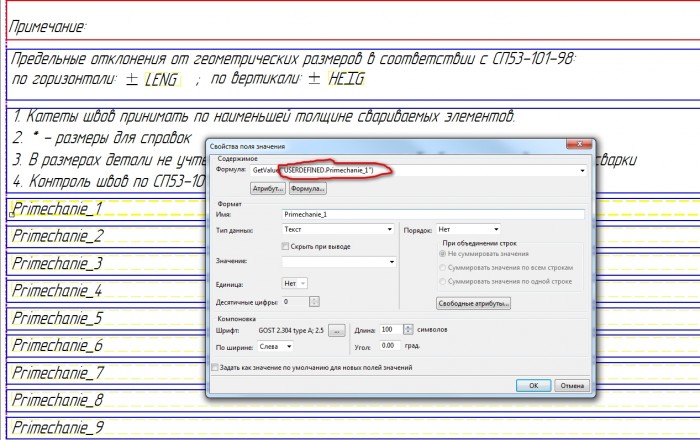This screenshot has width=700, height=440.
Task: Select the Primechanie_8 field in template
Action: [x=58, y=400]
